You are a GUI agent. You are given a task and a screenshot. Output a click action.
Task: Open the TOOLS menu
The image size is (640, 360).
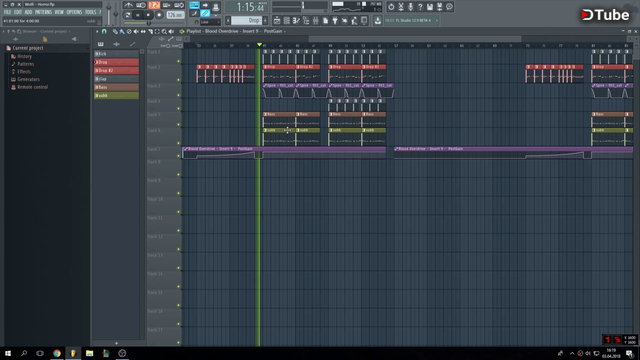[x=91, y=12]
